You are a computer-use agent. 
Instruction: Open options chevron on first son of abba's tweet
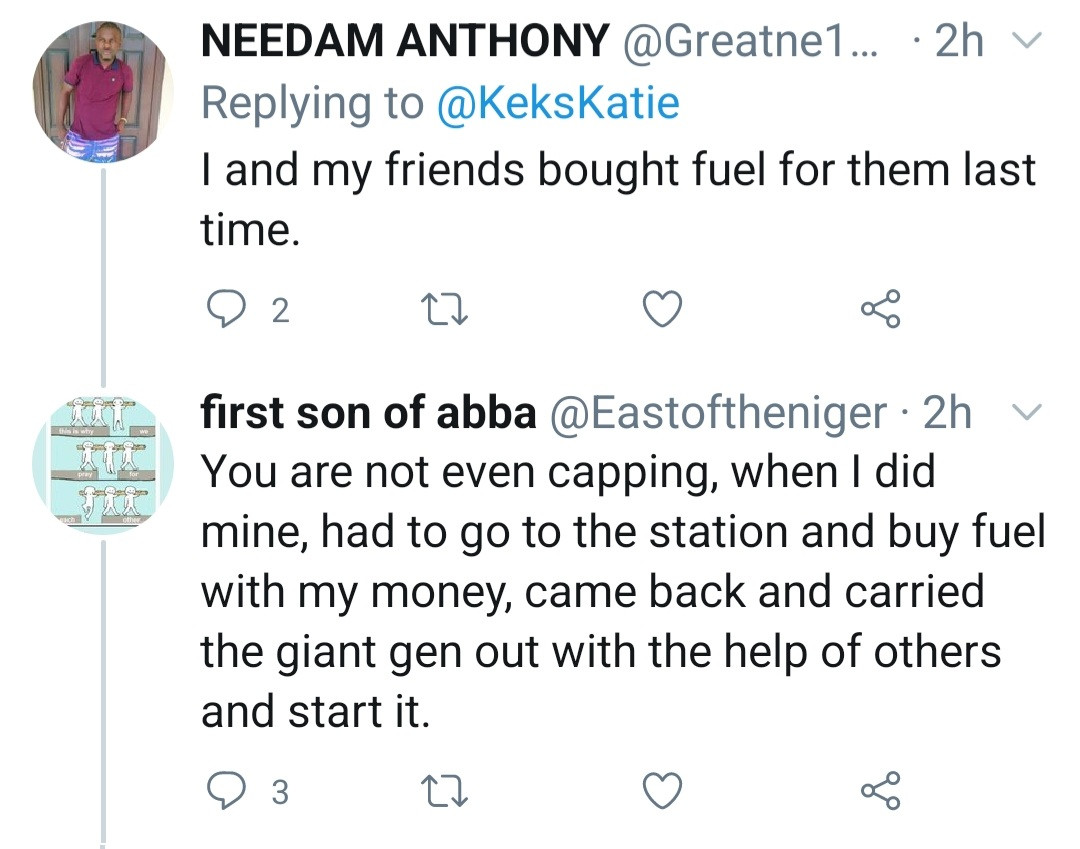point(1027,413)
